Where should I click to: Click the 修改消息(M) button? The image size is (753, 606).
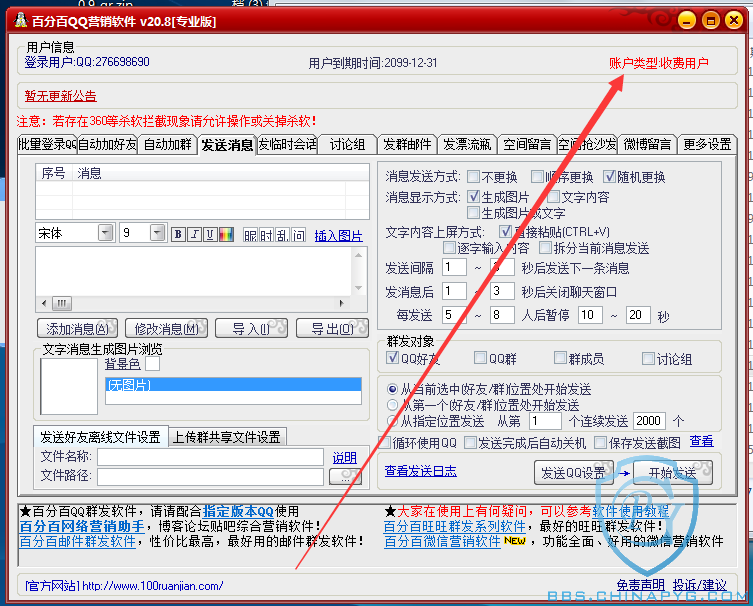point(166,328)
